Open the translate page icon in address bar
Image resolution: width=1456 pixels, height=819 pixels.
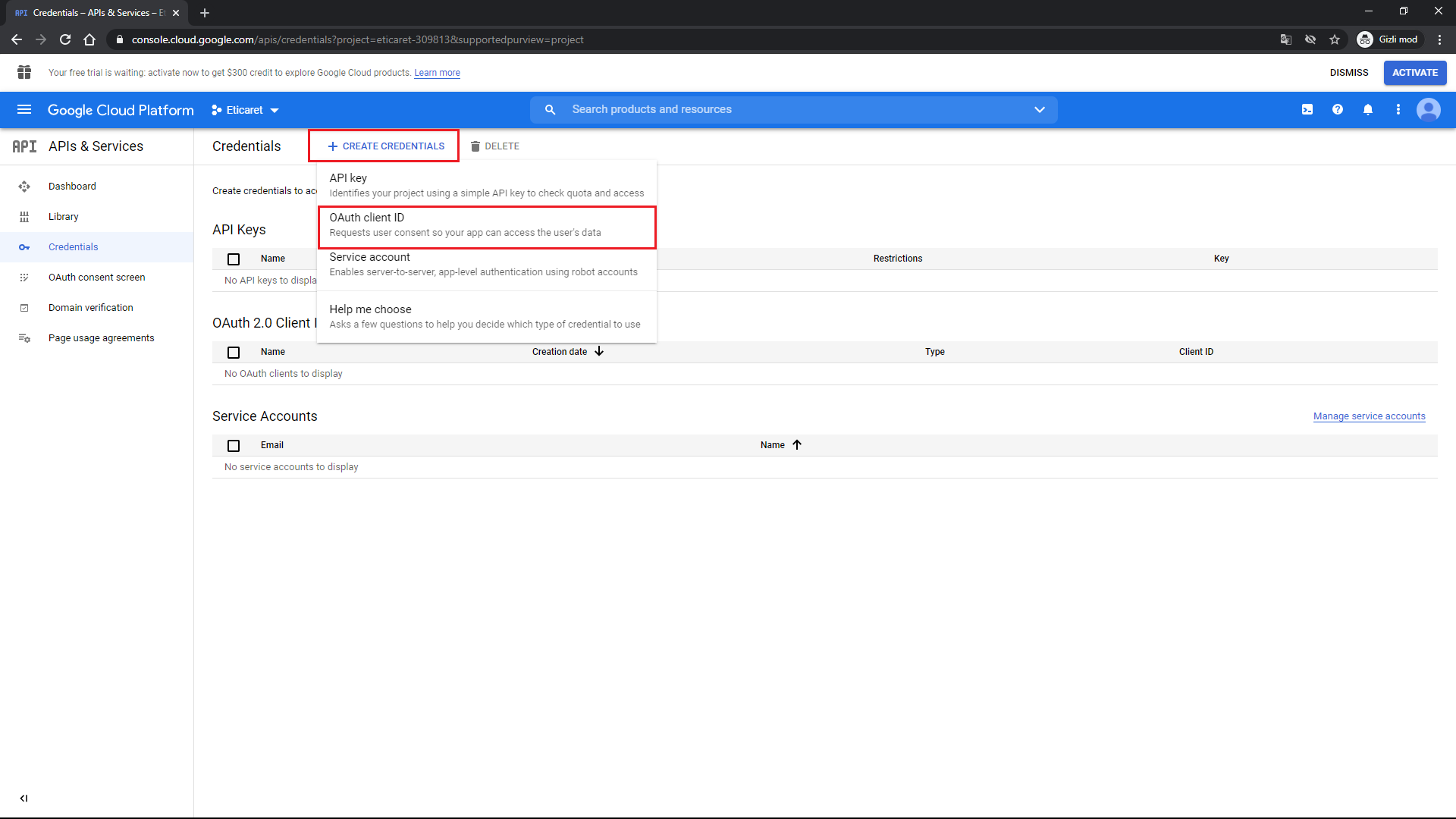(x=1286, y=39)
